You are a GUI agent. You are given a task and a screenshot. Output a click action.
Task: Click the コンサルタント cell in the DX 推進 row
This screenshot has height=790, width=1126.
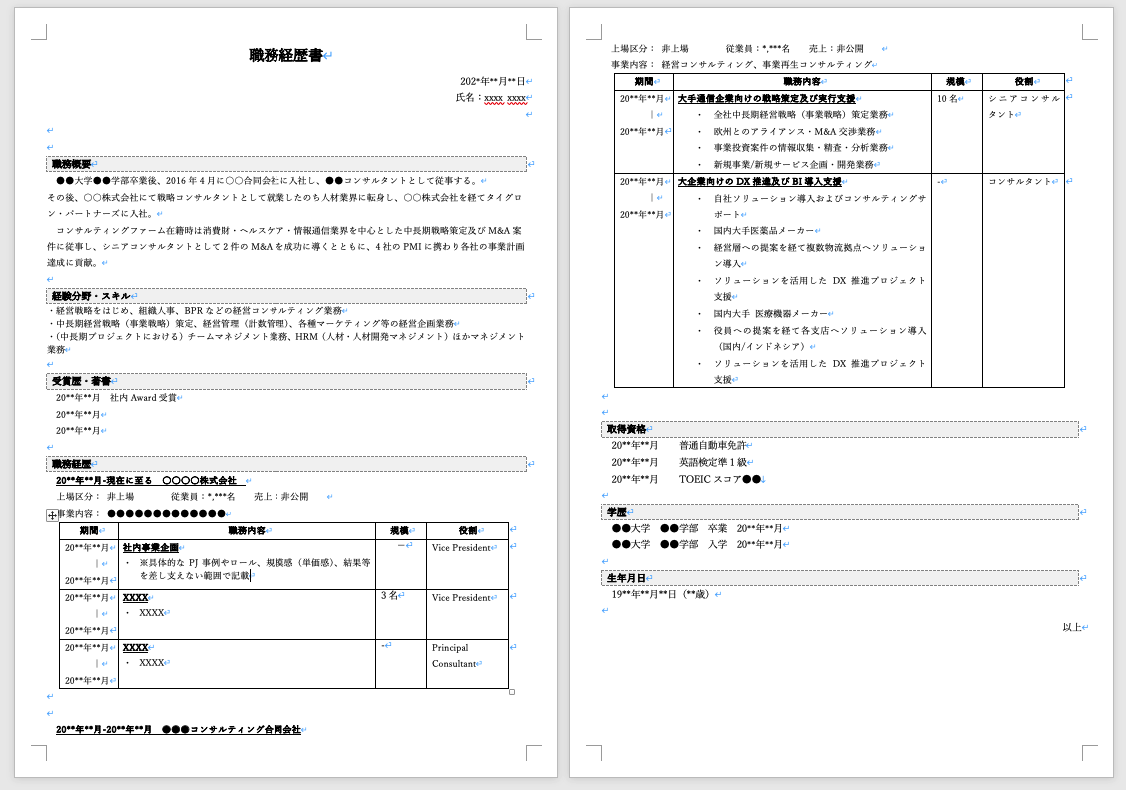click(x=1023, y=280)
